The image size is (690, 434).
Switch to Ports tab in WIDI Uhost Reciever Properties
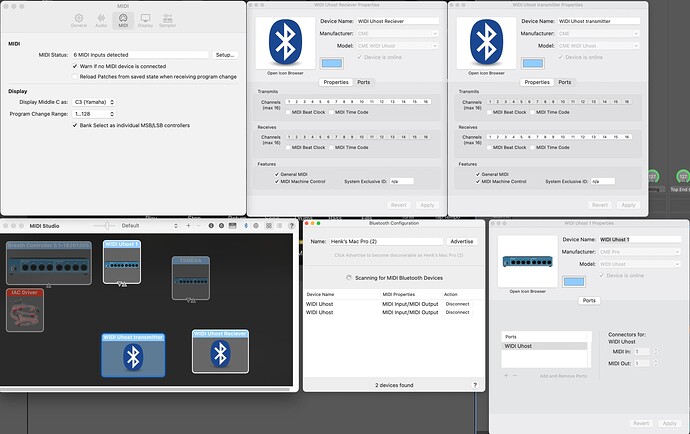363,82
